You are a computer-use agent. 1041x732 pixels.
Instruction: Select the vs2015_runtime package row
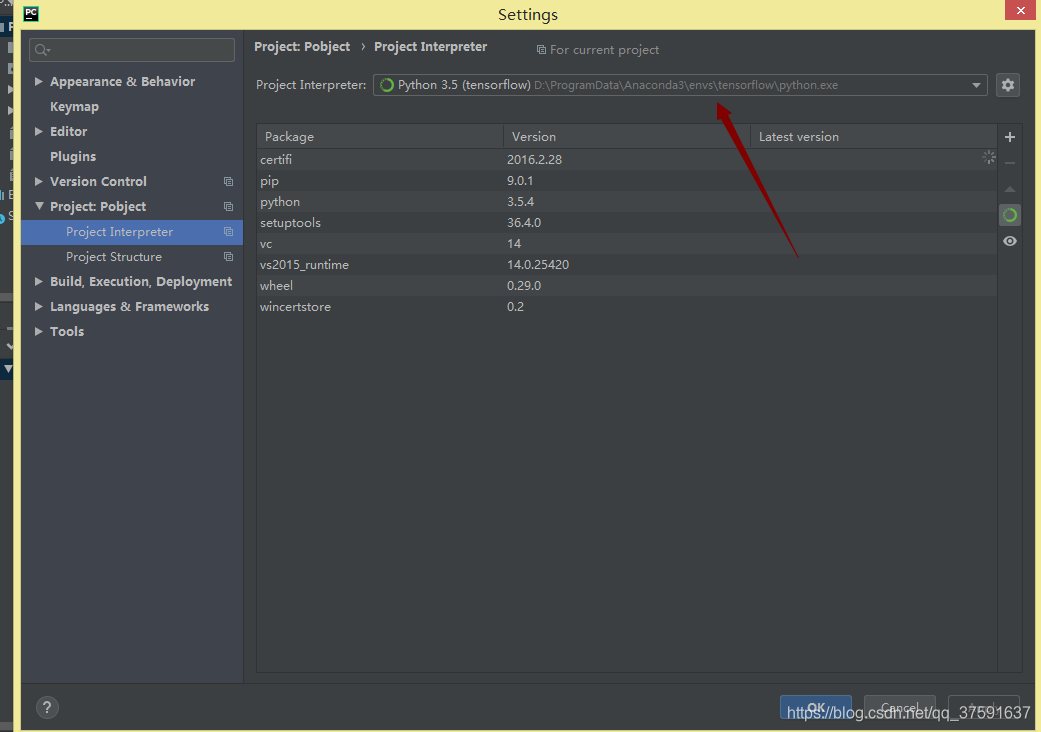[x=627, y=265]
